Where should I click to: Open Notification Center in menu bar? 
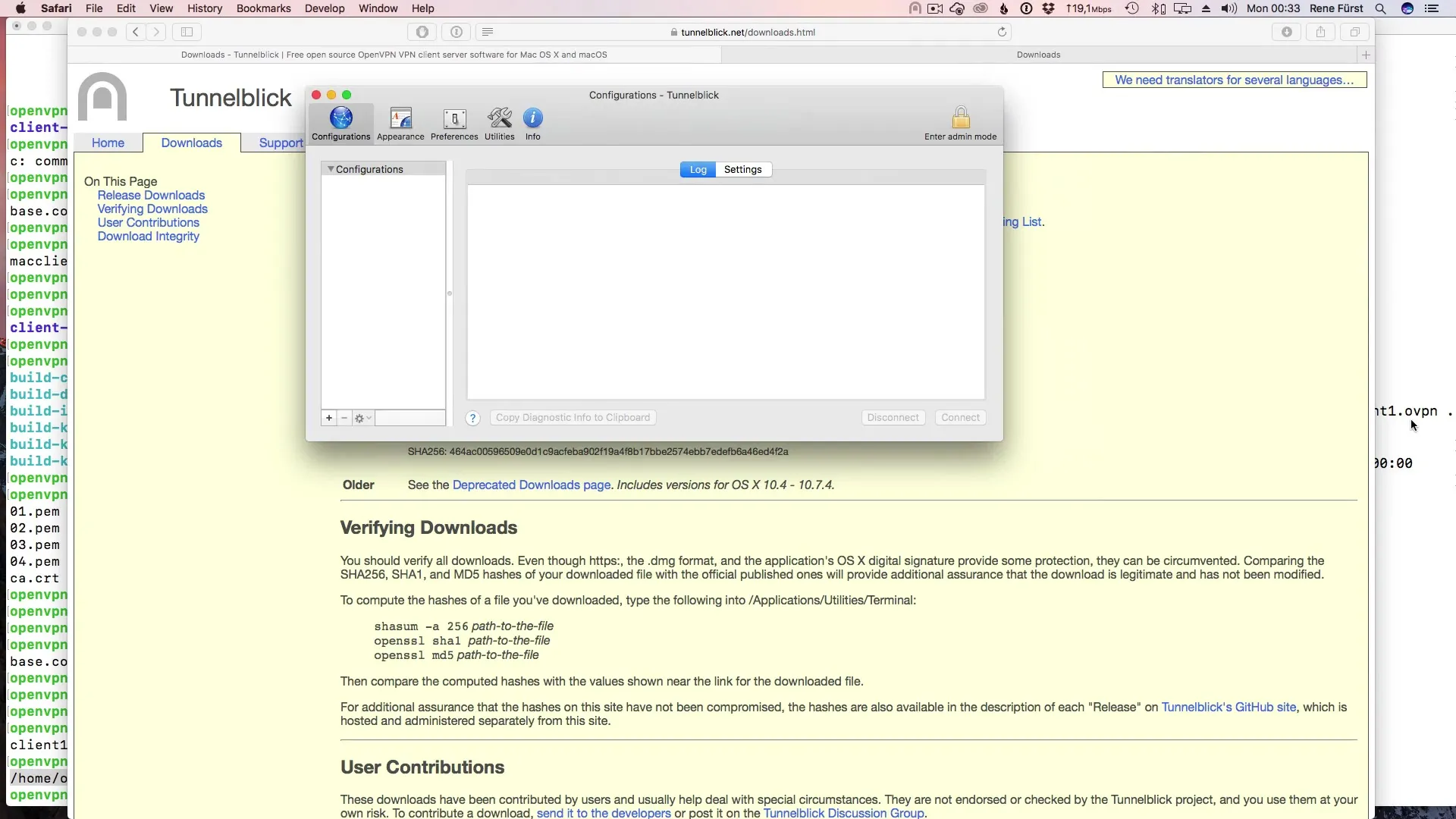(1432, 8)
